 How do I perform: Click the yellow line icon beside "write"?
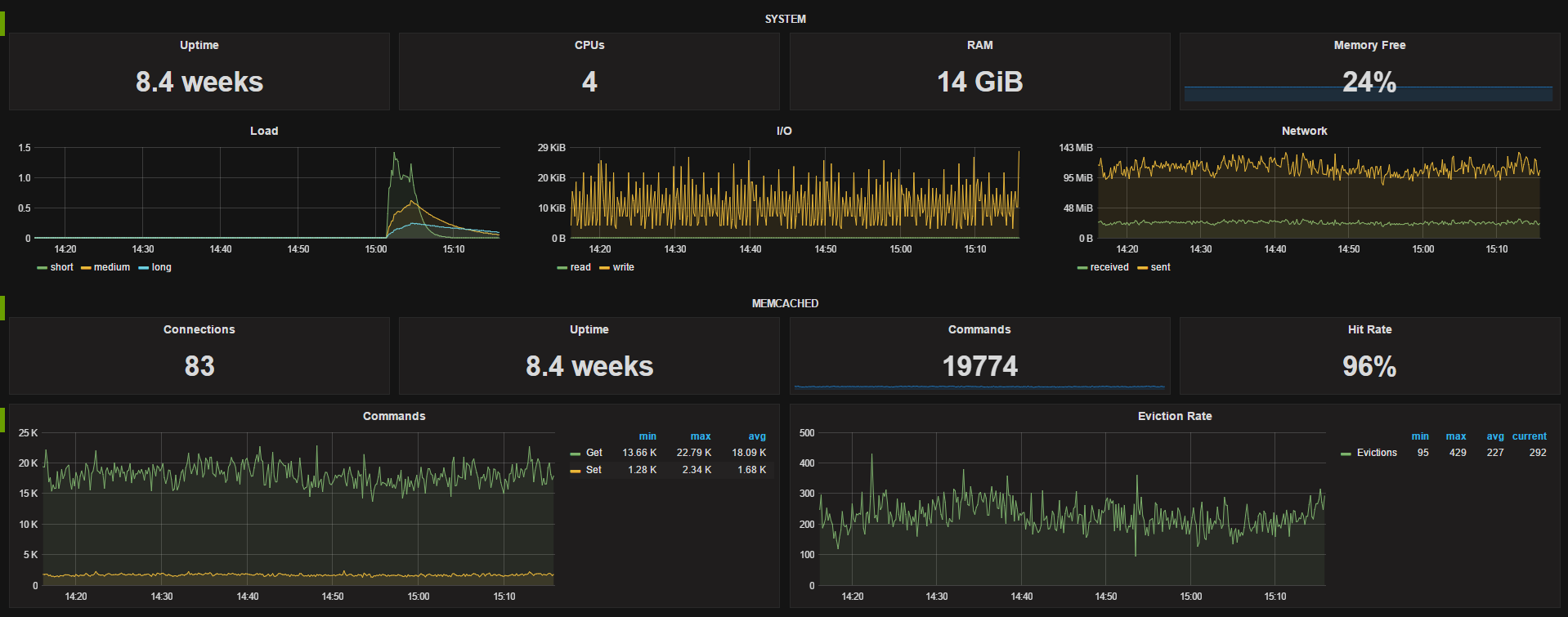pyautogui.click(x=604, y=268)
